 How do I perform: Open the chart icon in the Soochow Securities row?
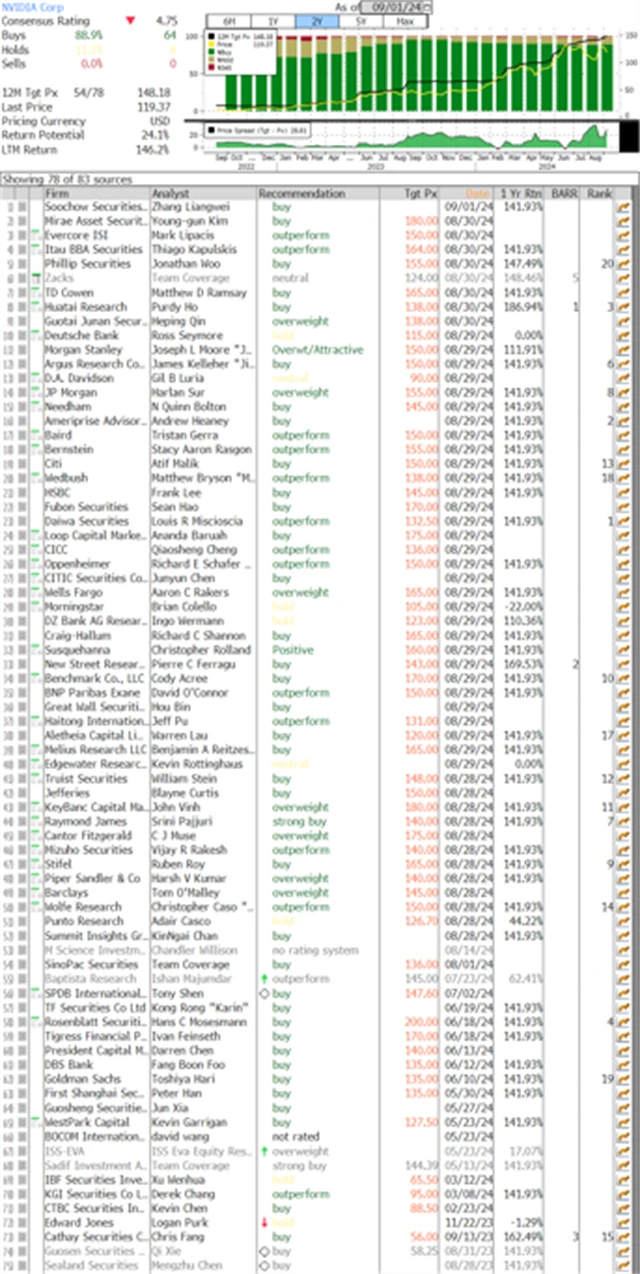click(625, 206)
